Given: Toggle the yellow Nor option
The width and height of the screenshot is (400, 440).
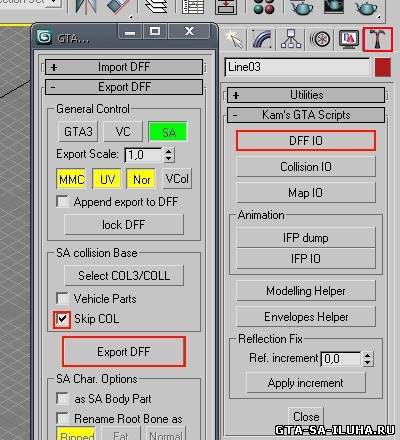Looking at the screenshot, I should click(141, 179).
